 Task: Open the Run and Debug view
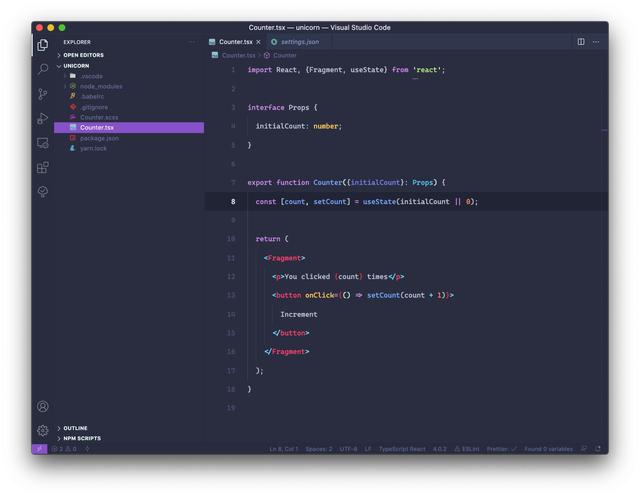pos(42,119)
